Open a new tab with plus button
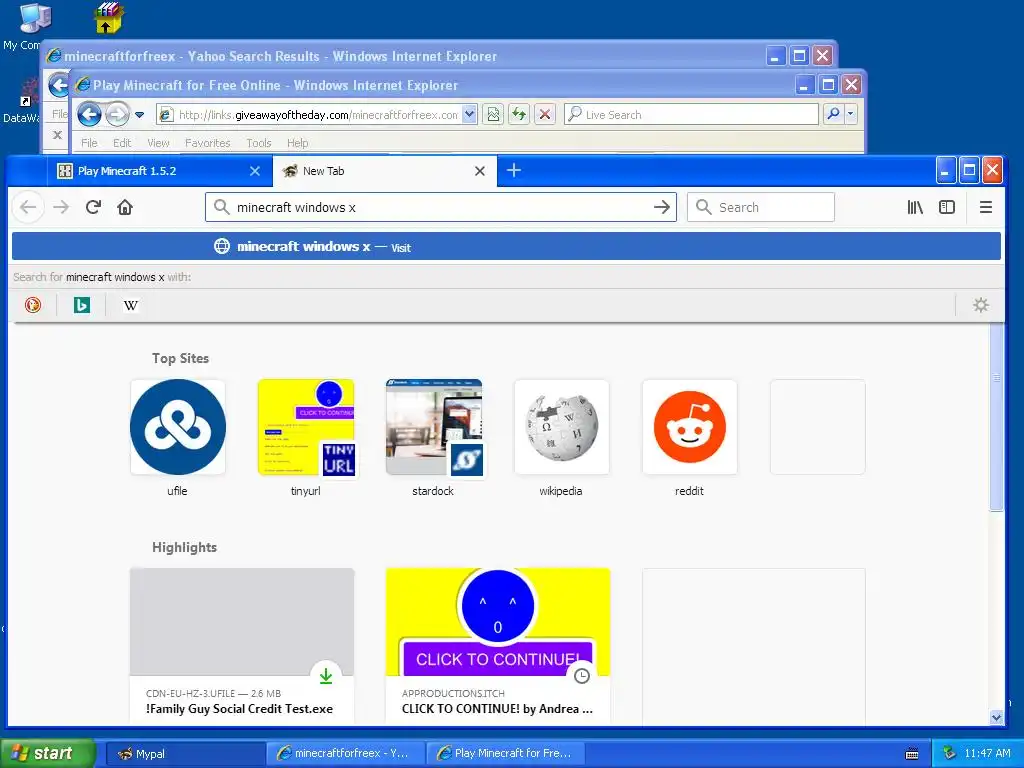The width and height of the screenshot is (1024, 768). [514, 170]
